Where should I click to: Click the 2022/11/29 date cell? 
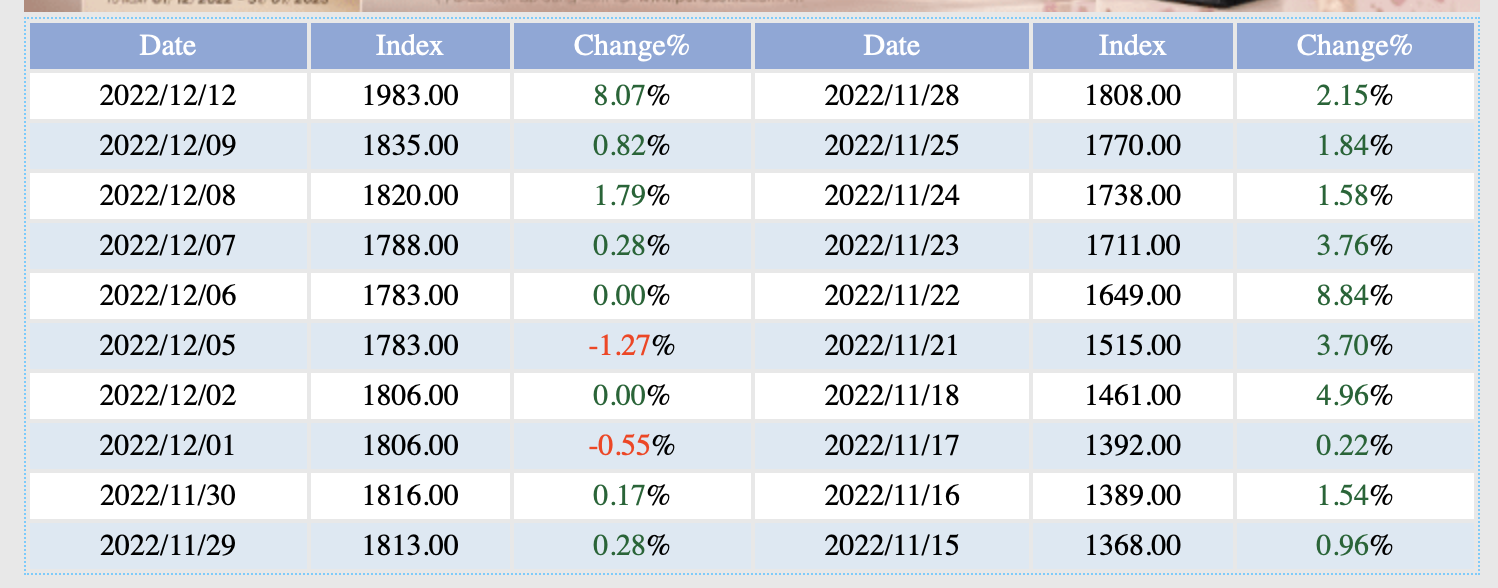point(168,546)
